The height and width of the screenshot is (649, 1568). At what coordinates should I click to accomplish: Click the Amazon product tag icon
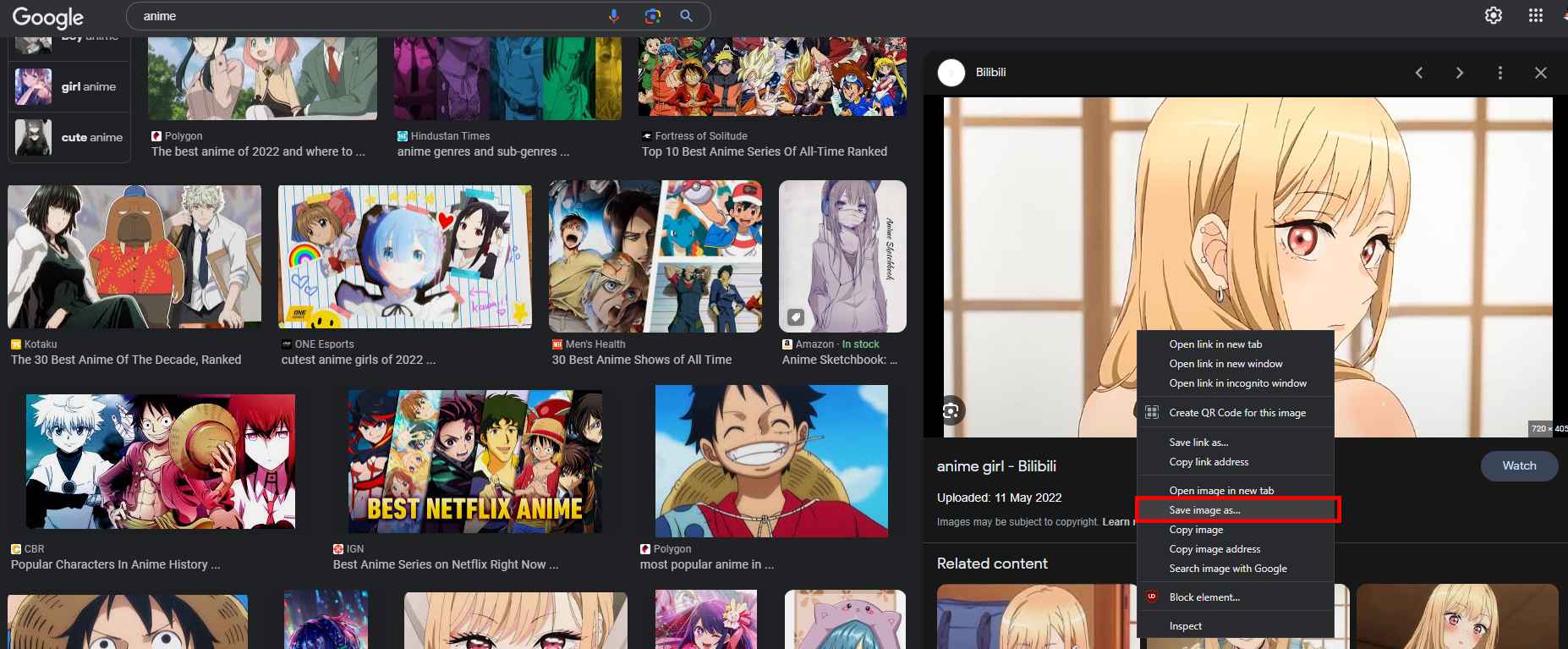pos(795,317)
